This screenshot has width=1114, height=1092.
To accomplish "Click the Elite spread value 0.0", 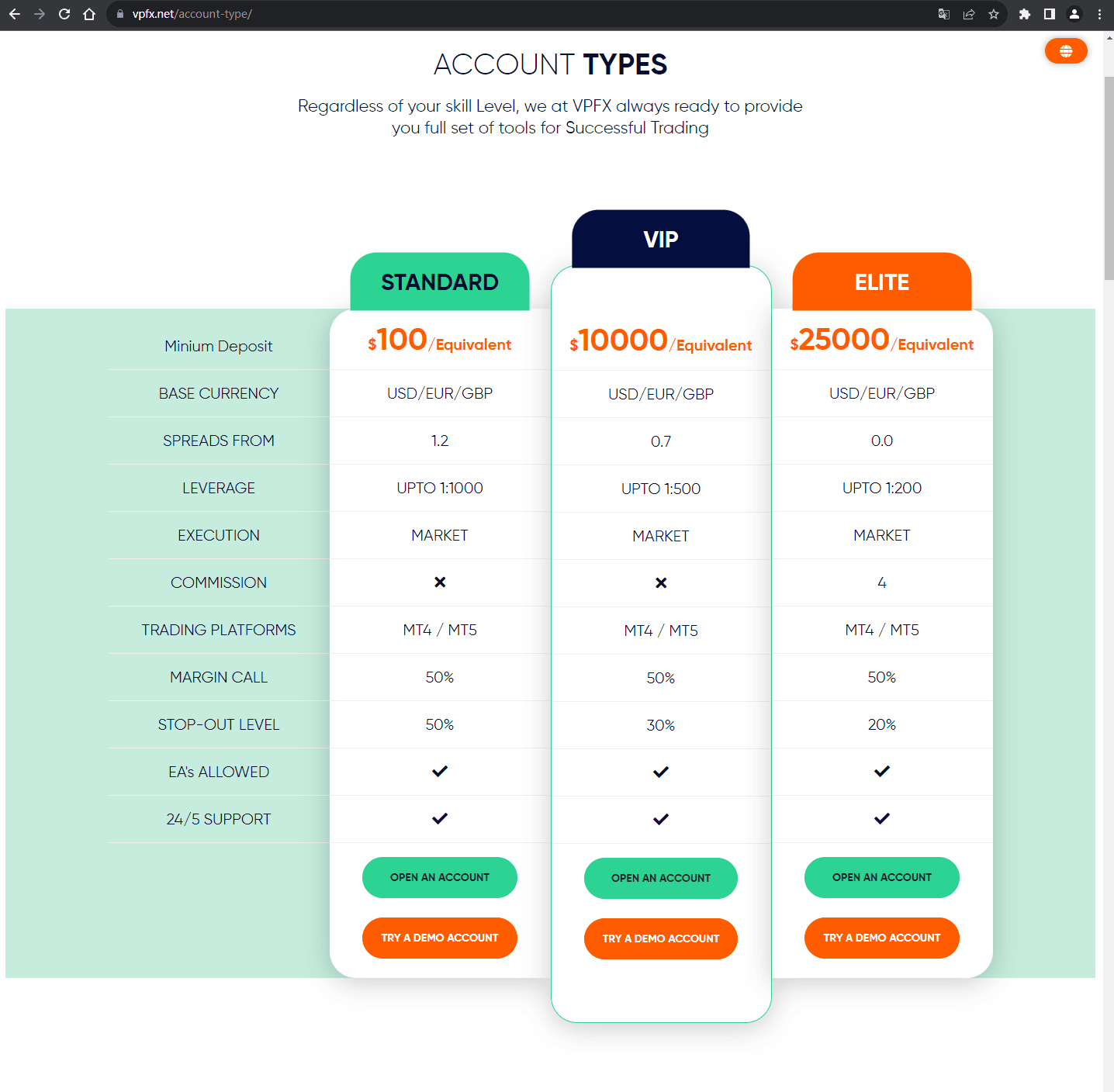I will pyautogui.click(x=882, y=441).
